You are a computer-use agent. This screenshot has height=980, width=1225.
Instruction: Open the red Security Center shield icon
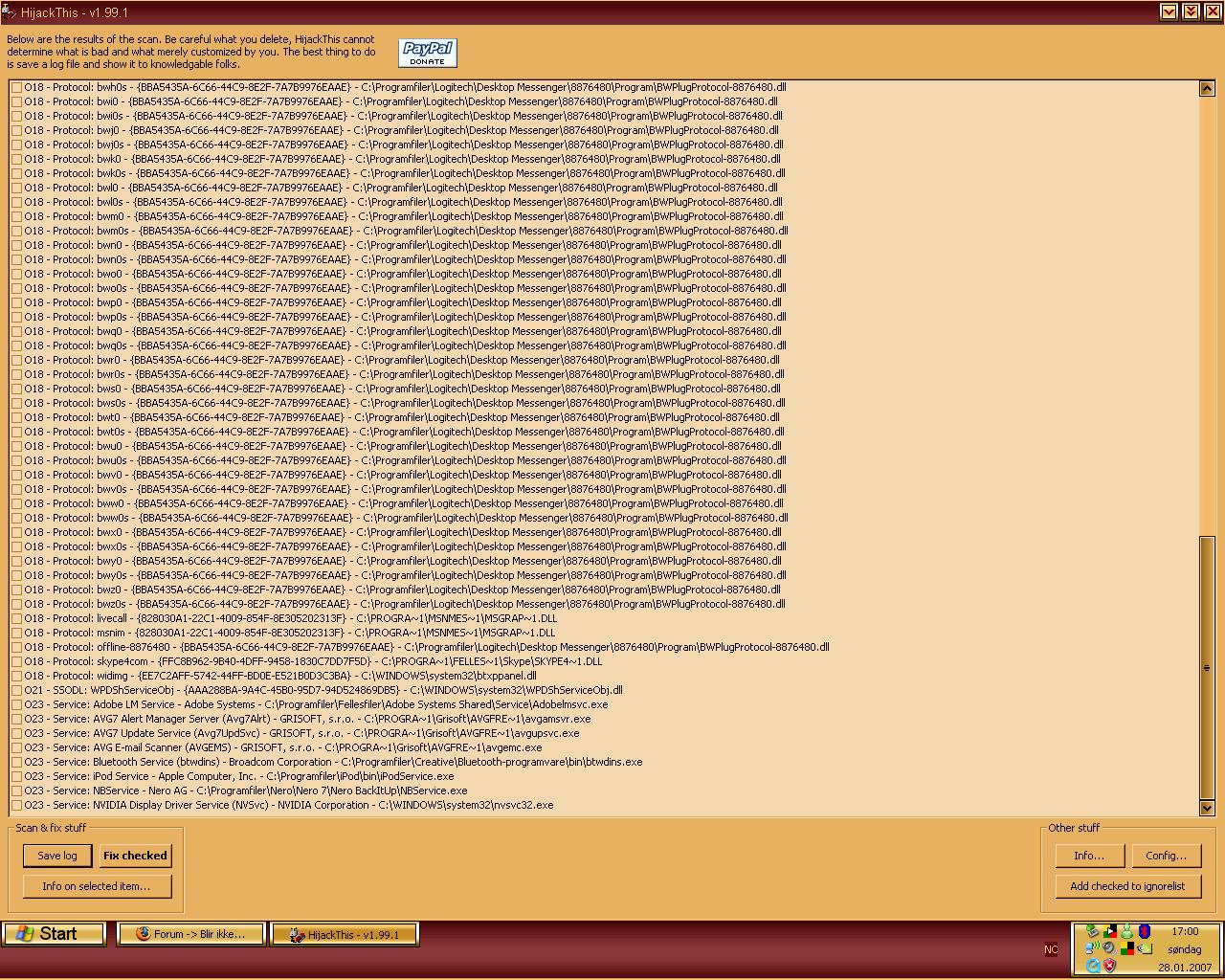[x=1109, y=966]
